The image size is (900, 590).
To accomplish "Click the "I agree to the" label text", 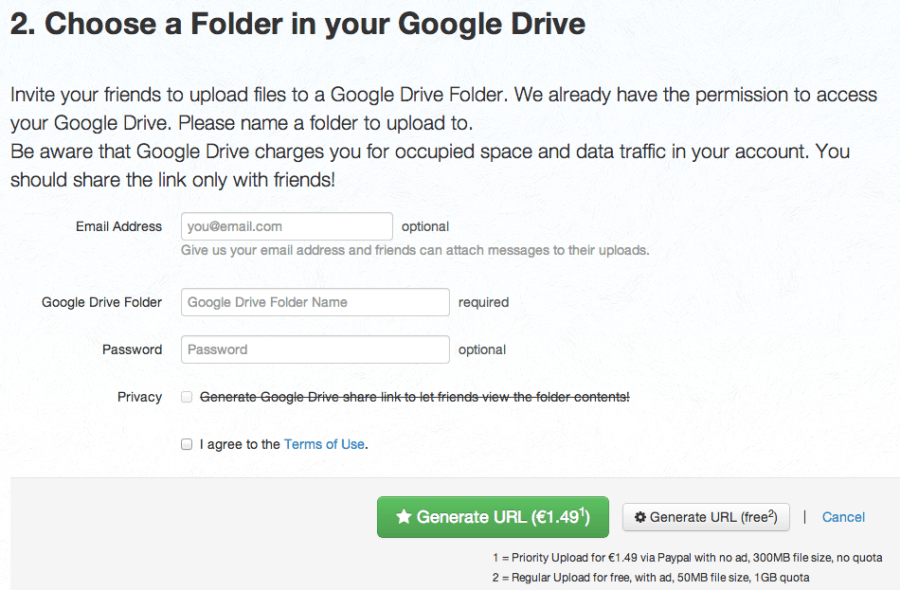I will 240,444.
